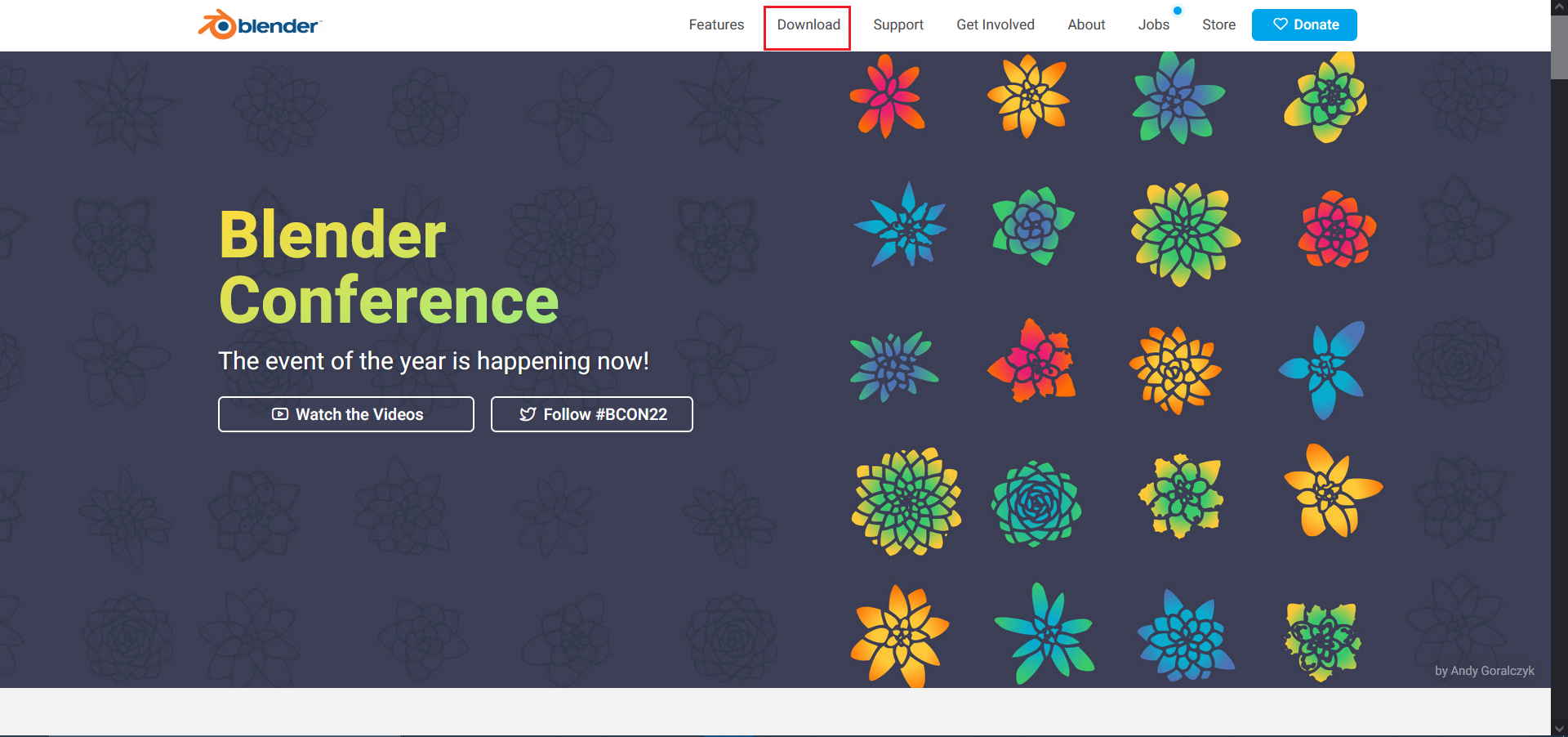The image size is (1568, 737).
Task: Click the "by Andy Goralczyk" credit text
Action: click(x=1484, y=671)
